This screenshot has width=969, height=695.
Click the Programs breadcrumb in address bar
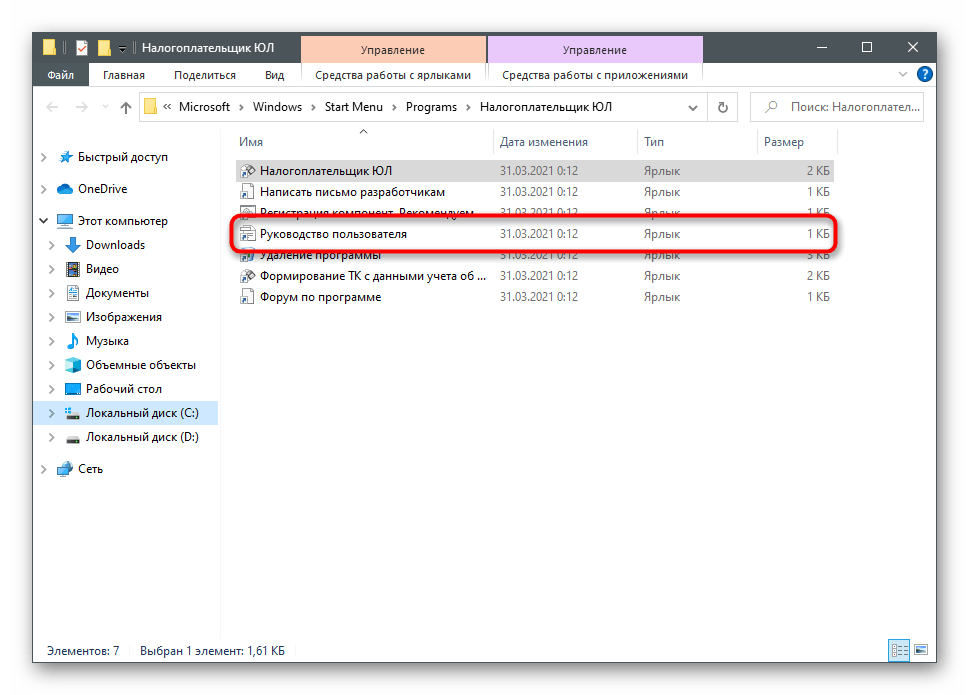point(431,107)
